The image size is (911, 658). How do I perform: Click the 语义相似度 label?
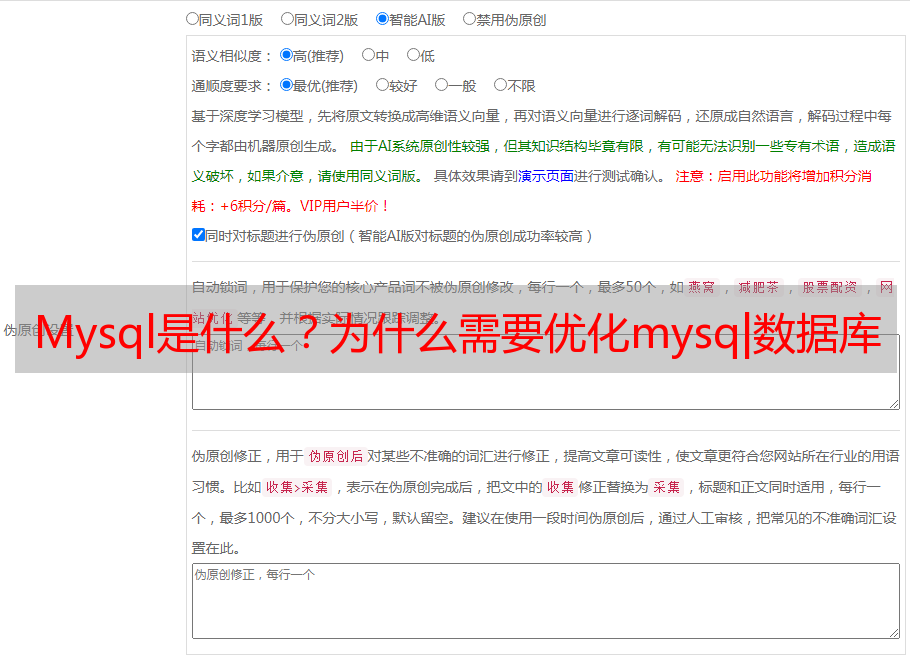(x=231, y=56)
